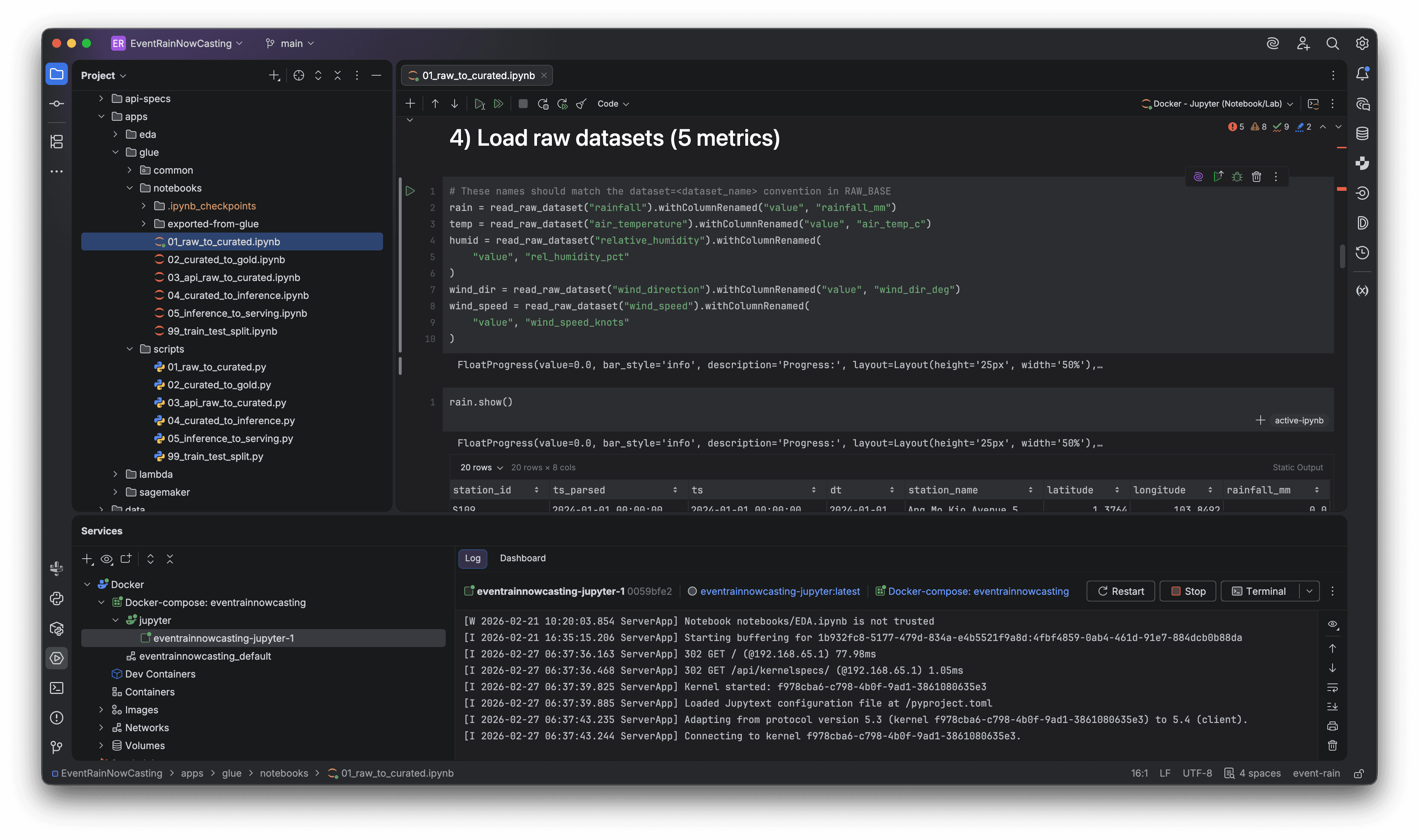Run all cells in the notebook
1419x840 pixels.
[498, 104]
